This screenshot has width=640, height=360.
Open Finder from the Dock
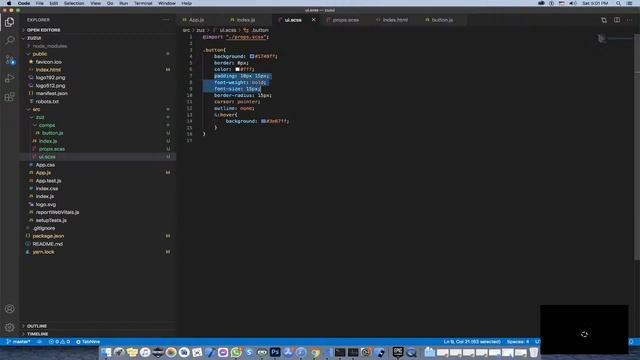coord(106,352)
